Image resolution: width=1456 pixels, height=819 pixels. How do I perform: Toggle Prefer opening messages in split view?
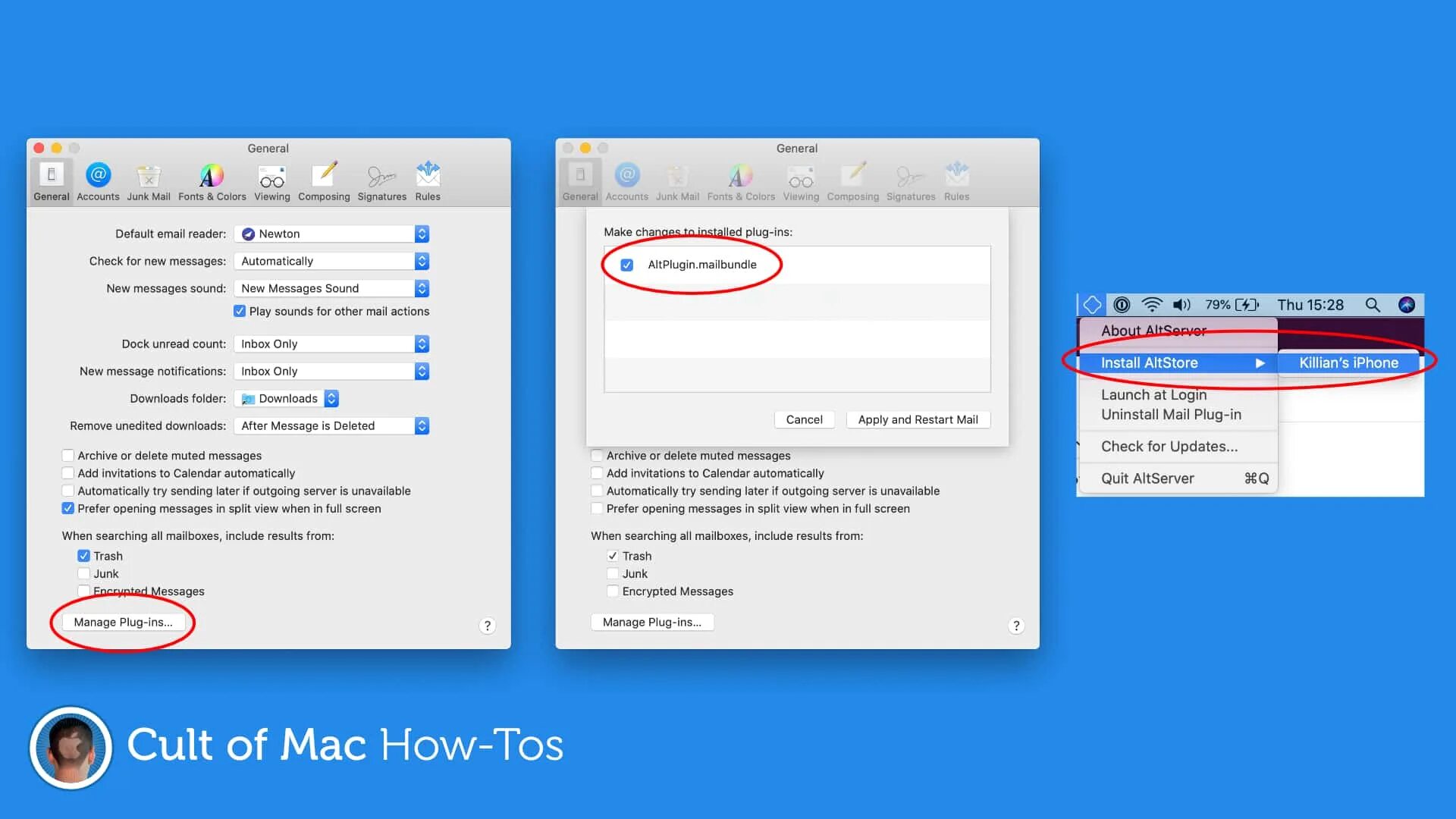coord(68,508)
